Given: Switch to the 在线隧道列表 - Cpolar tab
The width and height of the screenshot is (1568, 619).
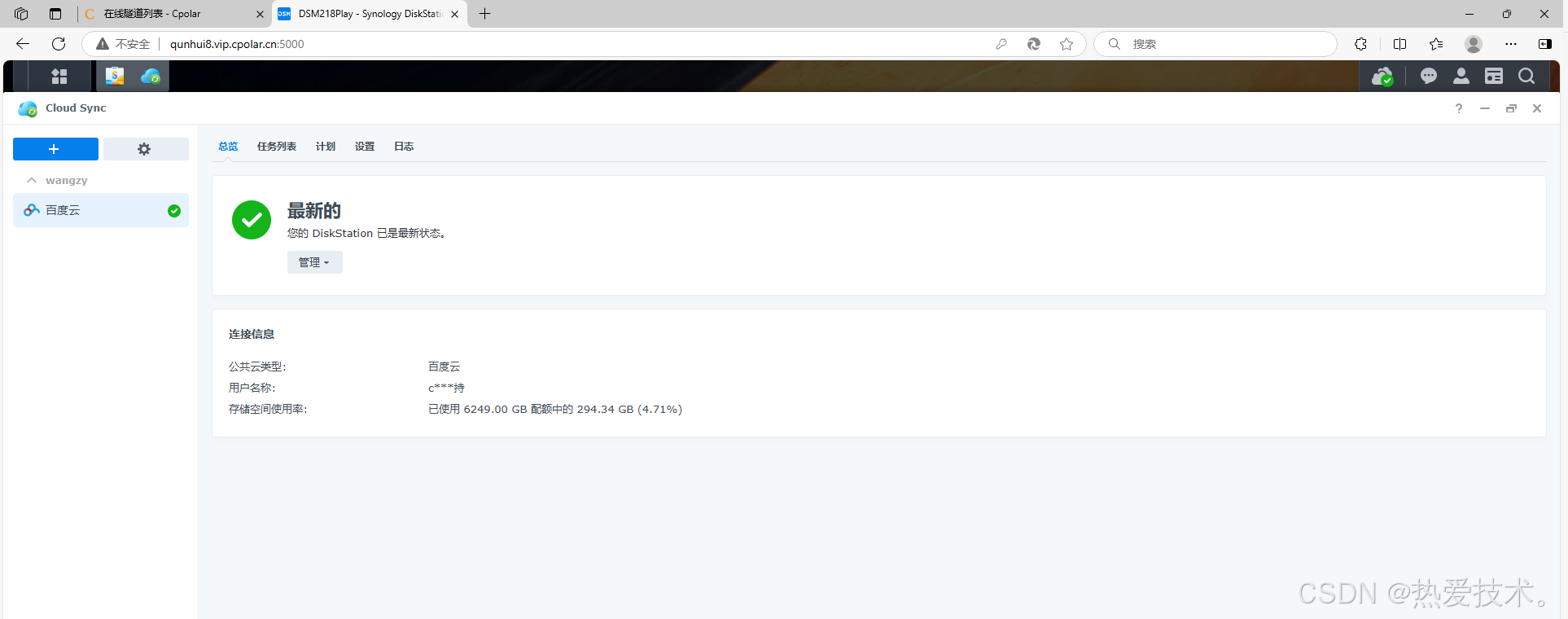Looking at the screenshot, I should click(175, 14).
